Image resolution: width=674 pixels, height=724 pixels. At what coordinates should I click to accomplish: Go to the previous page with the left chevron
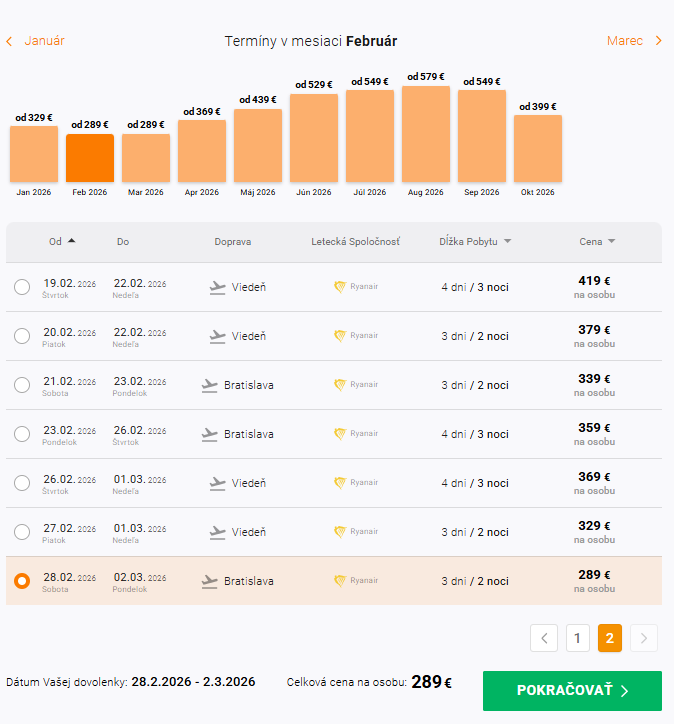[x=544, y=637]
